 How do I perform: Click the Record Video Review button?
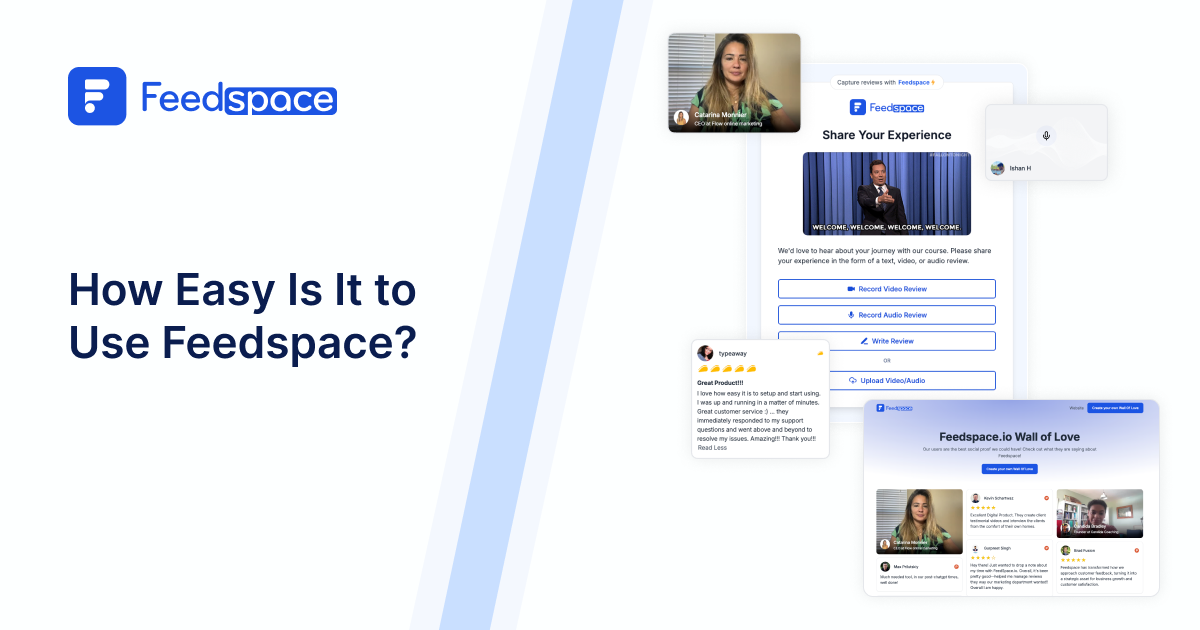887,288
